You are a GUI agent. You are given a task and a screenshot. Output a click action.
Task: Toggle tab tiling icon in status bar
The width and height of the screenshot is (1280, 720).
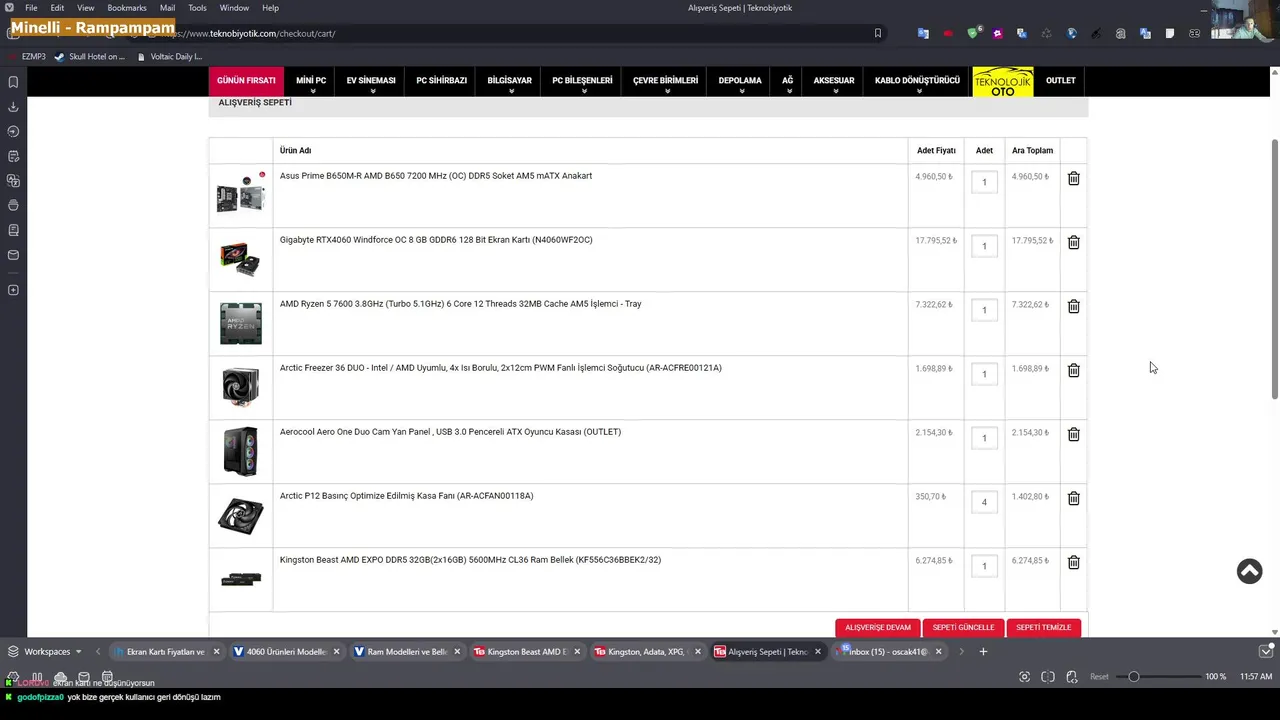1048,677
